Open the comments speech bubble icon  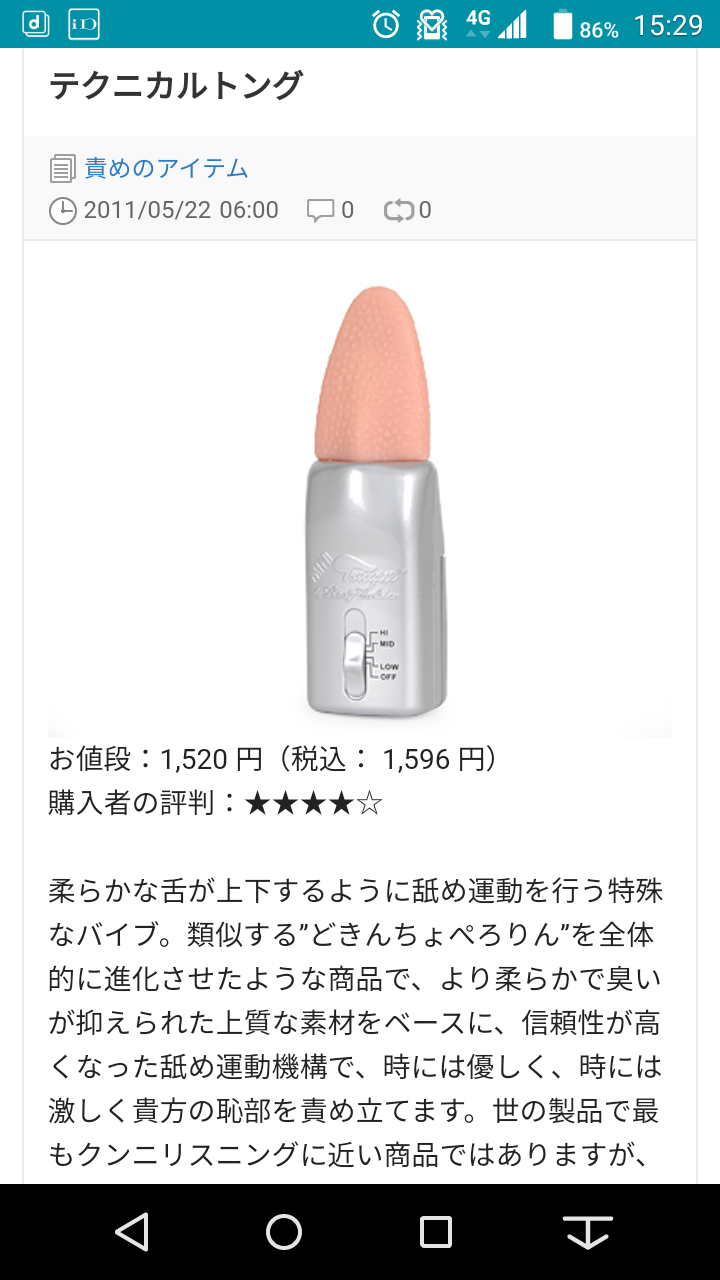pyautogui.click(x=320, y=210)
